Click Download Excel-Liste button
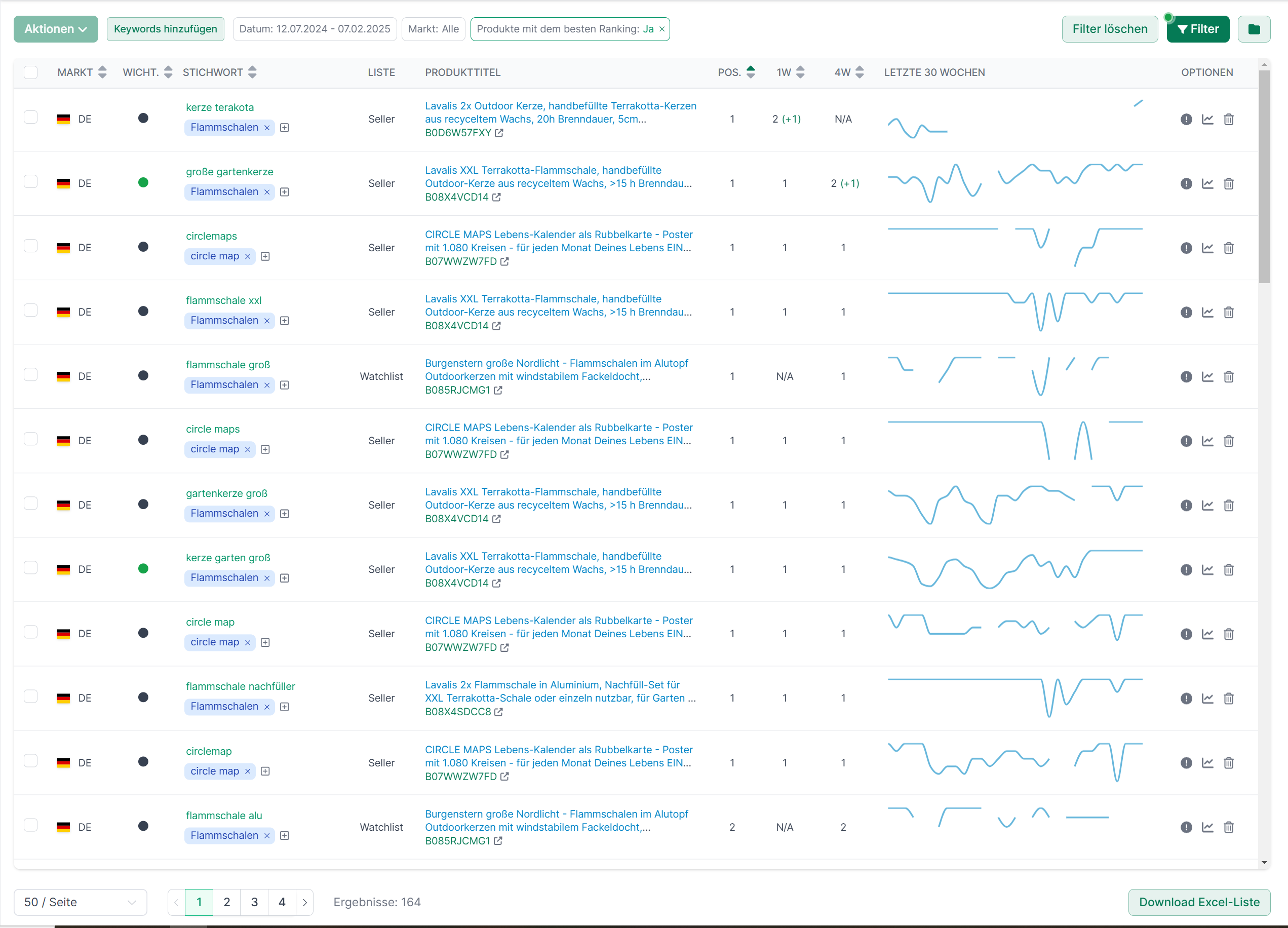The height and width of the screenshot is (928, 1288). point(1199,902)
